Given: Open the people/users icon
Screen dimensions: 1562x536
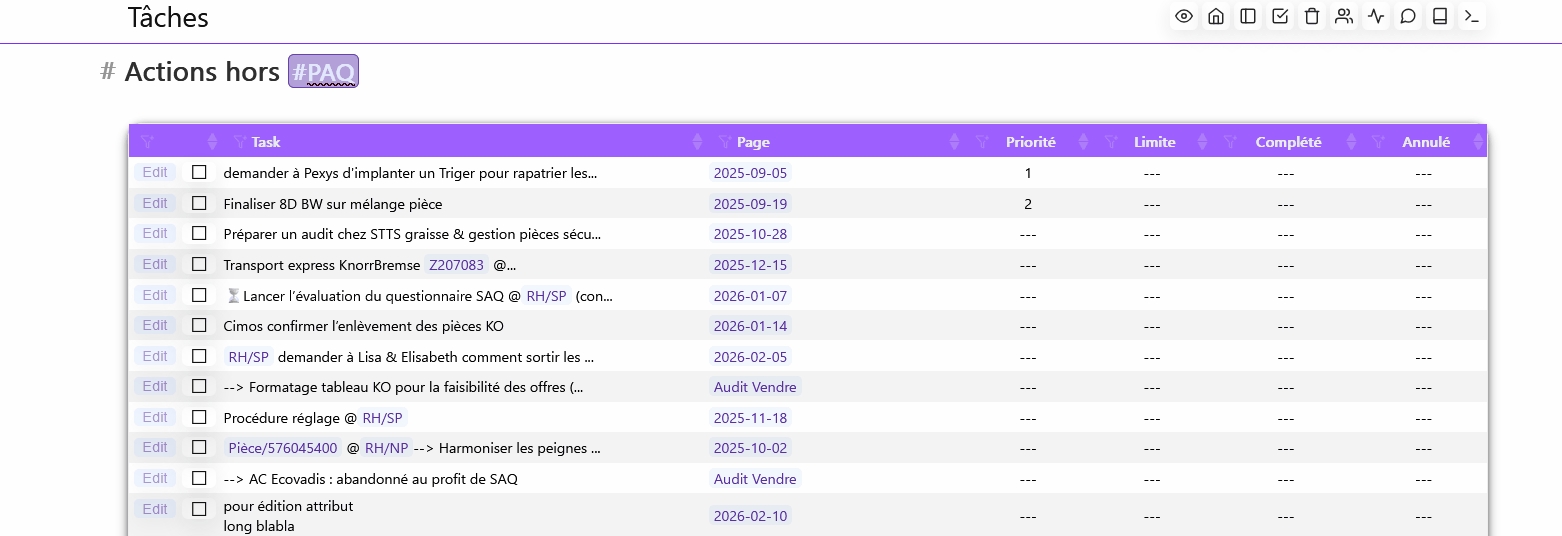Looking at the screenshot, I should pyautogui.click(x=1344, y=16).
